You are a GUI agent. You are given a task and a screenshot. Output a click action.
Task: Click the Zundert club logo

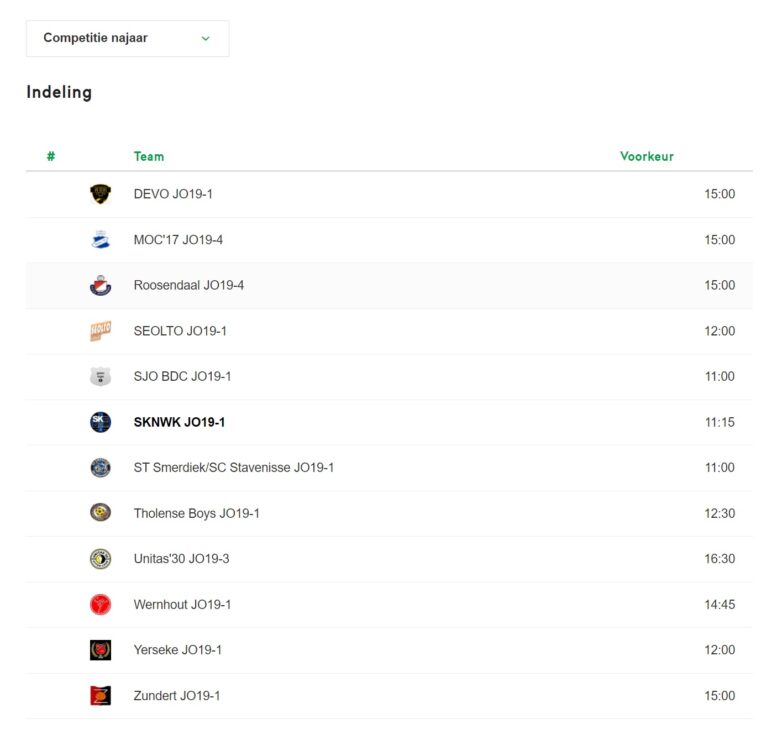coord(100,696)
